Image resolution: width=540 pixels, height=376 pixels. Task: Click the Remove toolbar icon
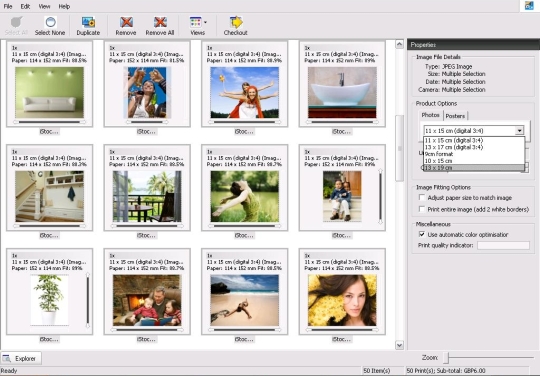pos(126,22)
